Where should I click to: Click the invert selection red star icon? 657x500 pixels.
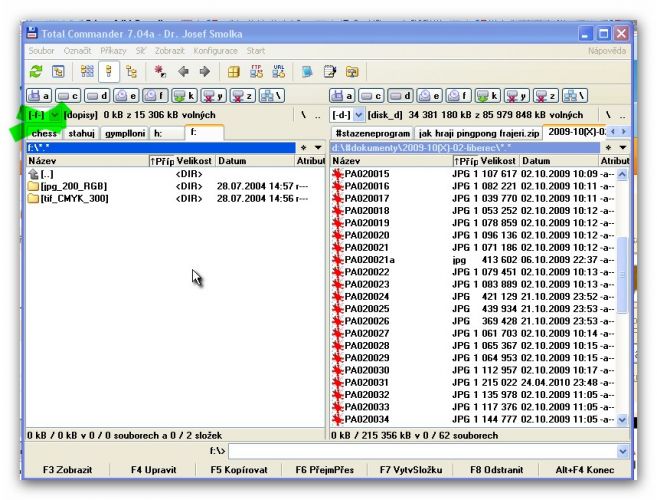click(160, 72)
